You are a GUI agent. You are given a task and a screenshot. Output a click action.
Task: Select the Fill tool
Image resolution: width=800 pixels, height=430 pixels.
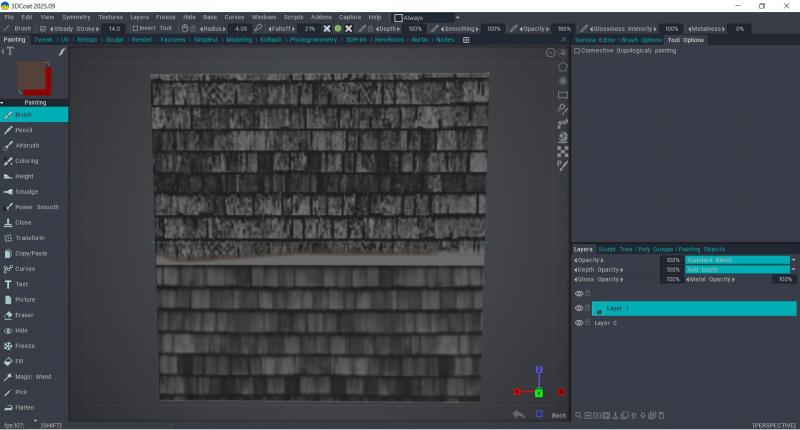tap(19, 361)
